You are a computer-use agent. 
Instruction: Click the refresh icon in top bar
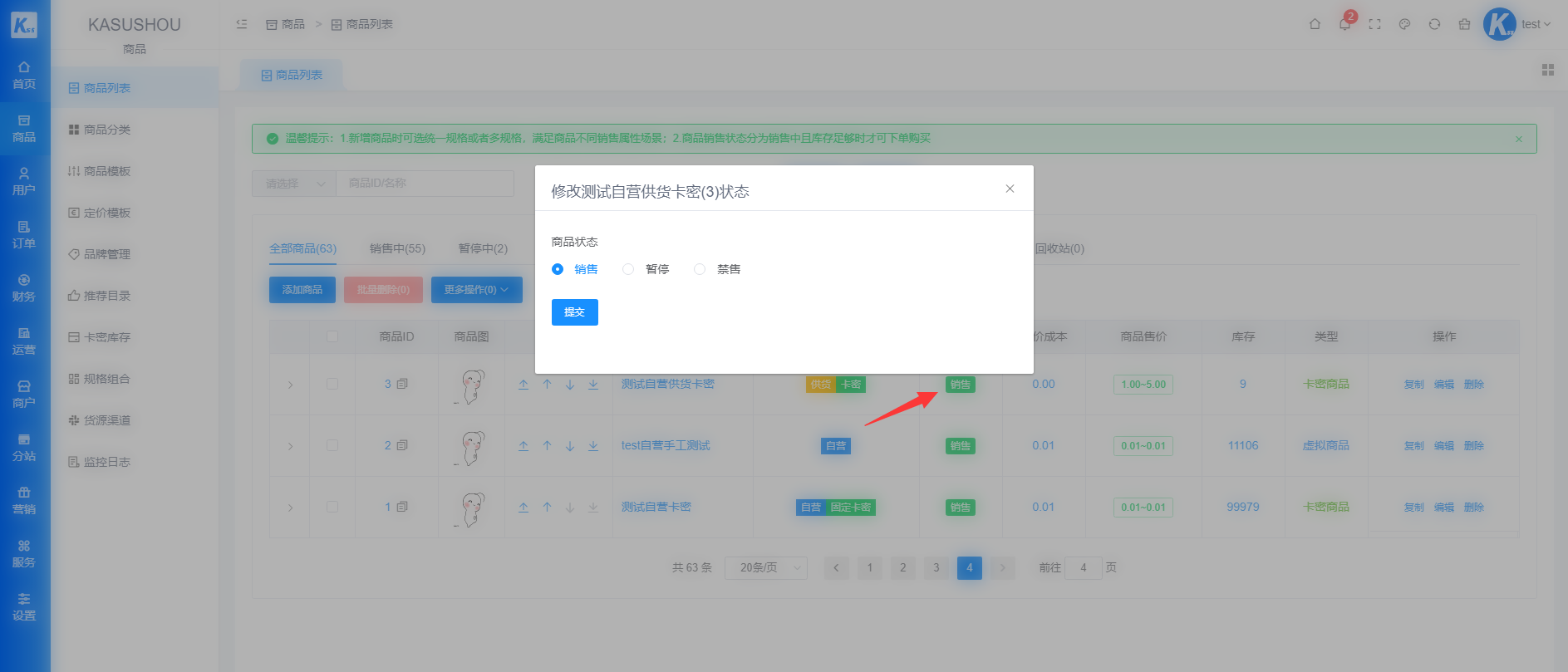tap(1434, 24)
